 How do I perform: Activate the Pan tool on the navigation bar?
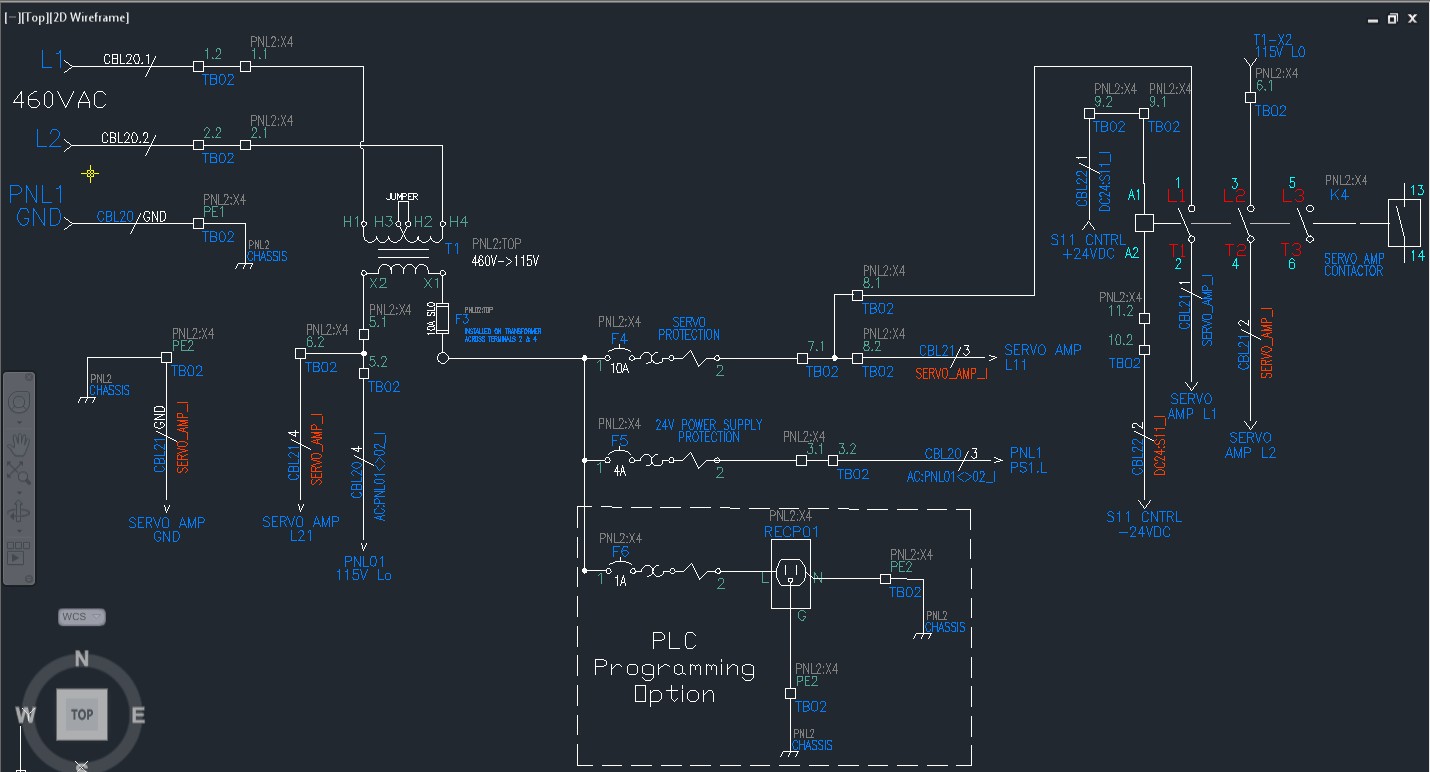20,443
